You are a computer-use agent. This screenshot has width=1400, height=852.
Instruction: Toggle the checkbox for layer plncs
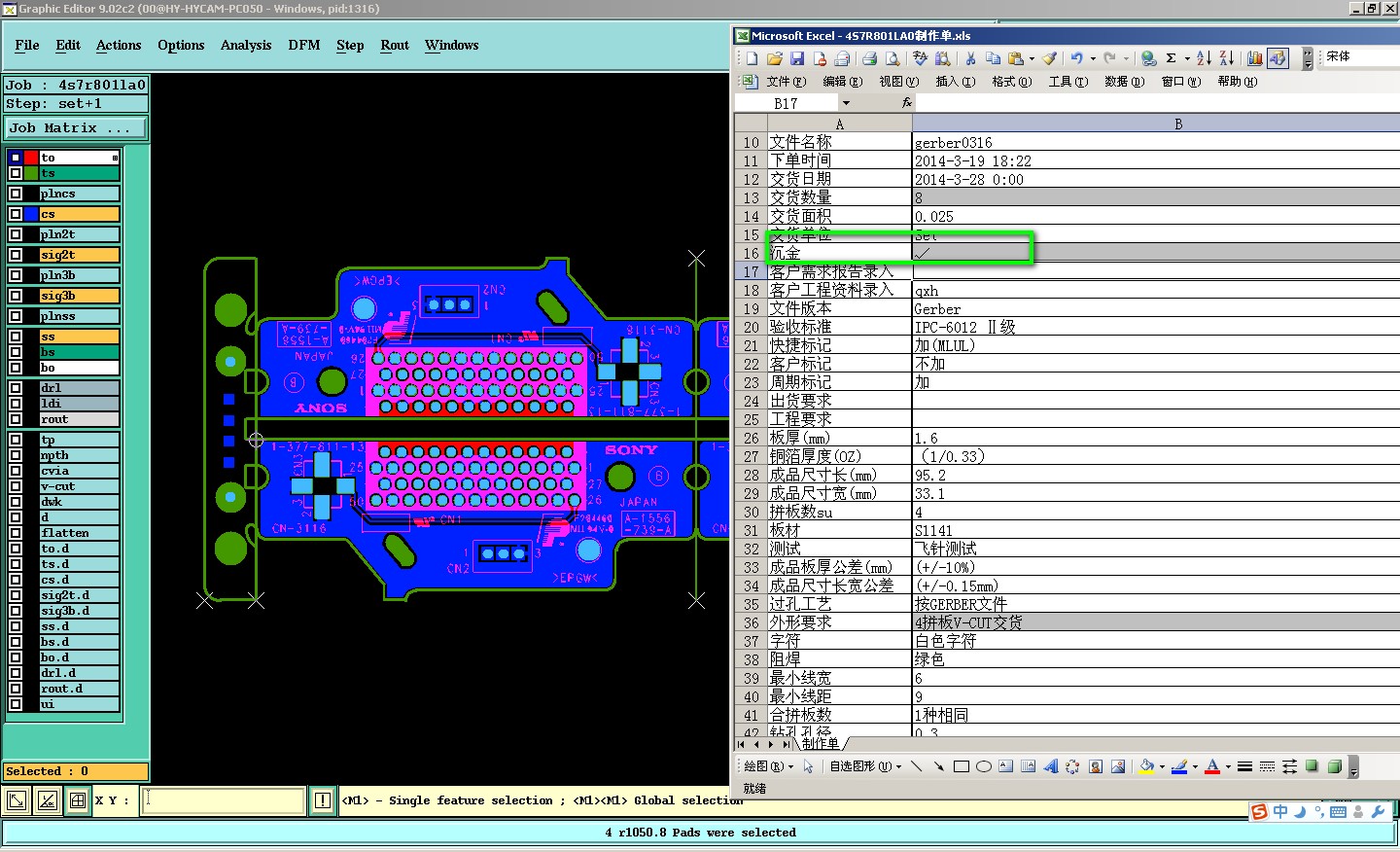(16, 194)
